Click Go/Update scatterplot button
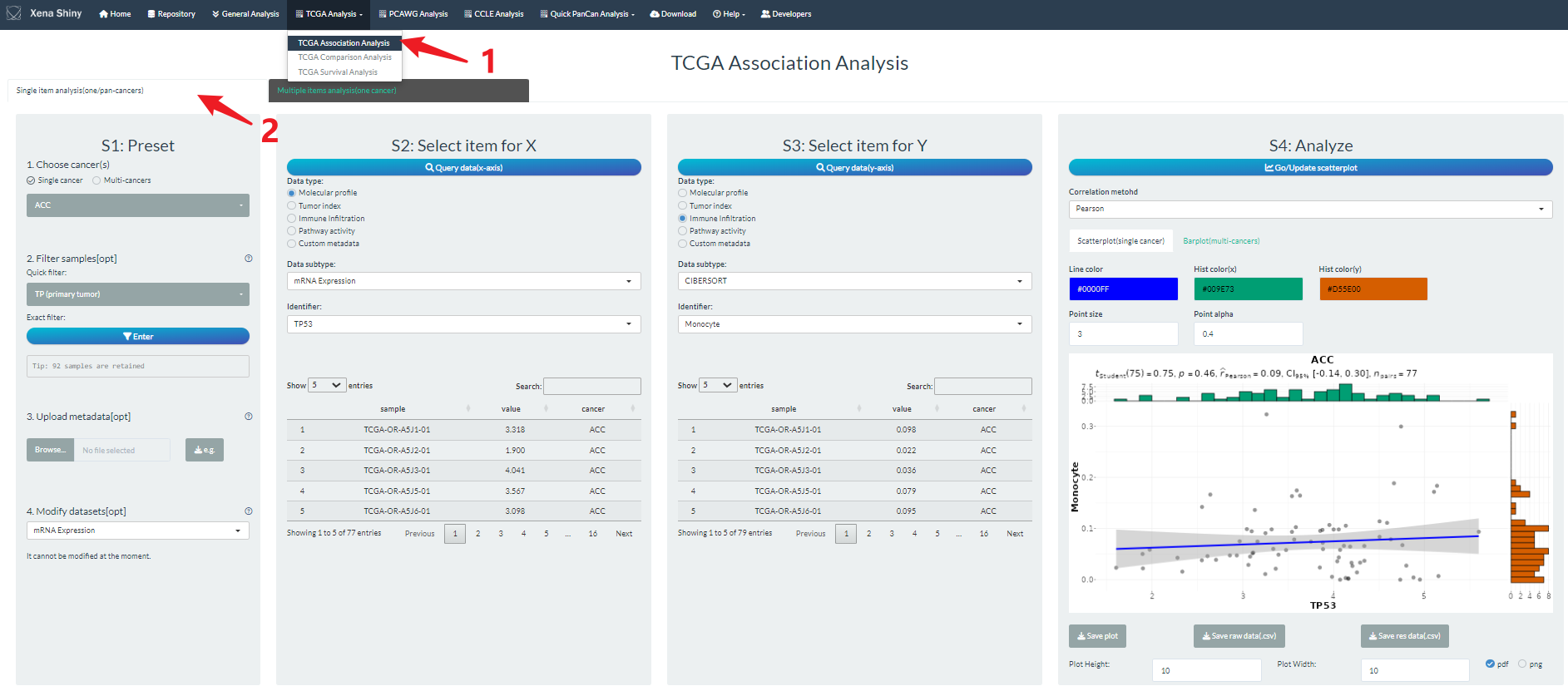 pyautogui.click(x=1310, y=168)
